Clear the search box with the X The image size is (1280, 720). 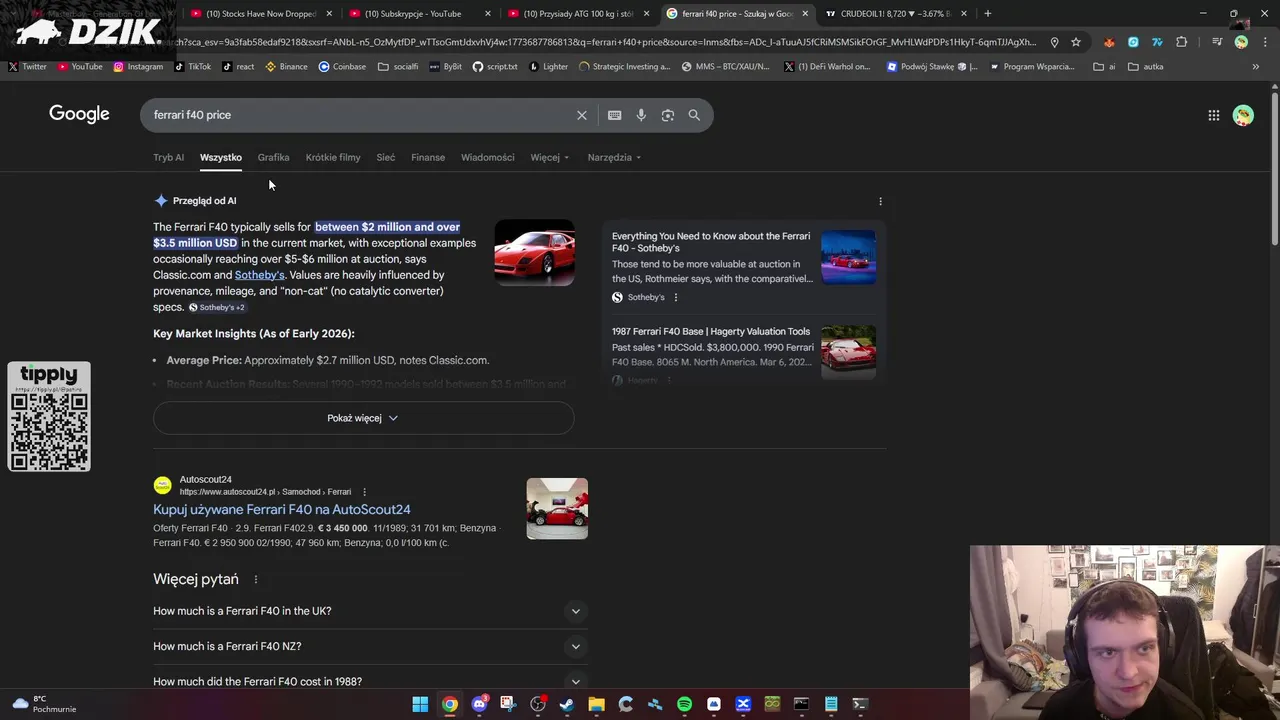click(581, 115)
